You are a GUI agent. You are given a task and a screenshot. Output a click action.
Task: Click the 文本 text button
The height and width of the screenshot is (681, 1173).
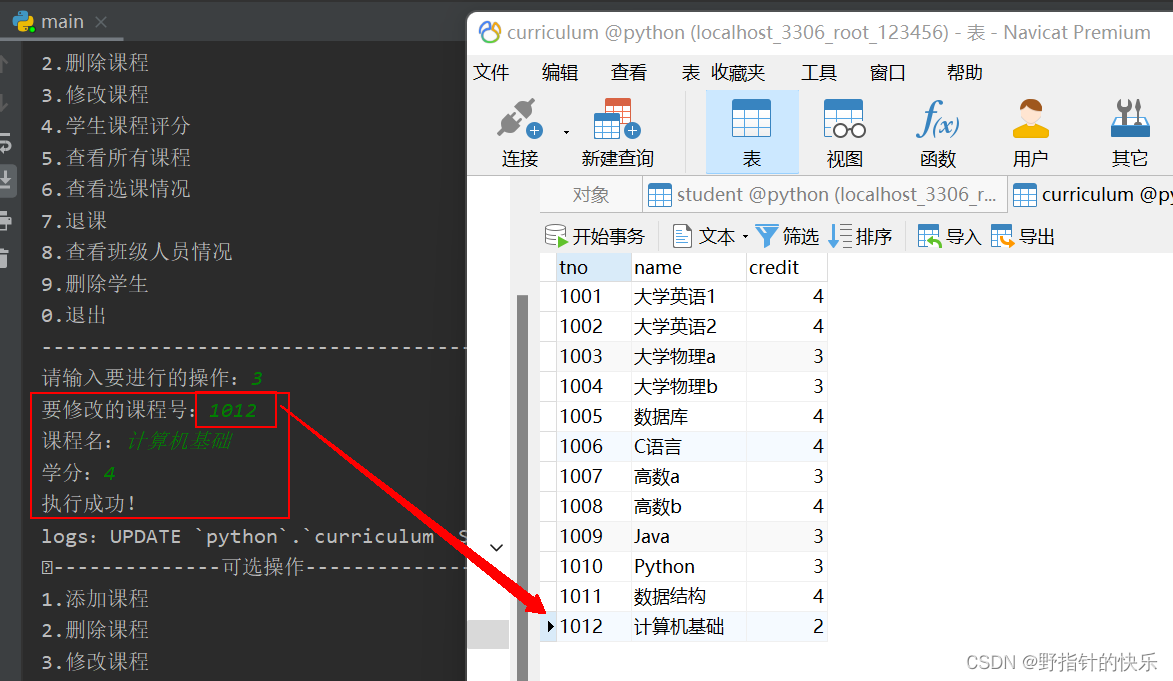pyautogui.click(x=704, y=236)
